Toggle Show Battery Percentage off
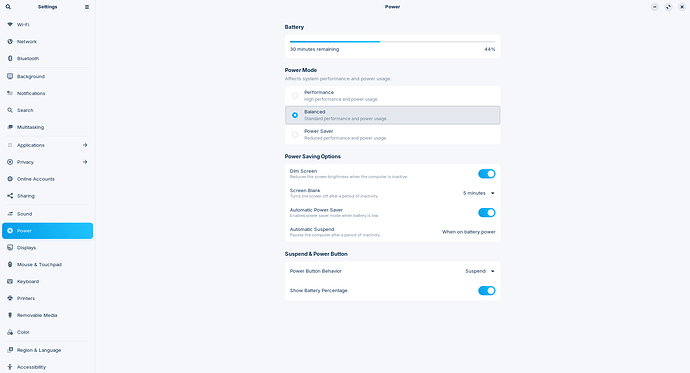Viewport: 690px width, 373px height. (487, 290)
